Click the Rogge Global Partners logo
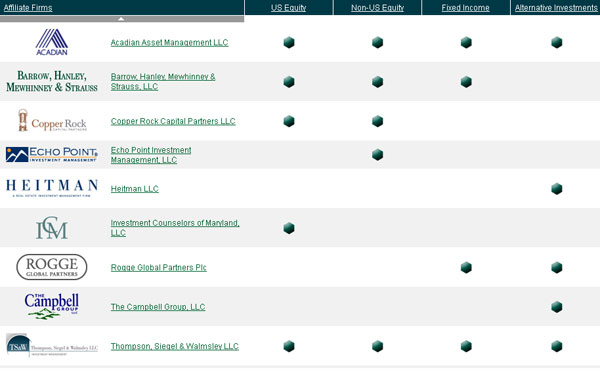Image resolution: width=600 pixels, height=374 pixels. [x=52, y=267]
